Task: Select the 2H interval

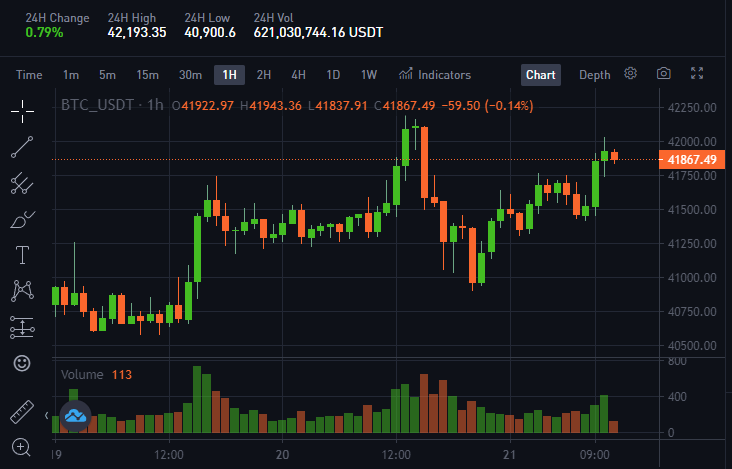Action: [264, 75]
